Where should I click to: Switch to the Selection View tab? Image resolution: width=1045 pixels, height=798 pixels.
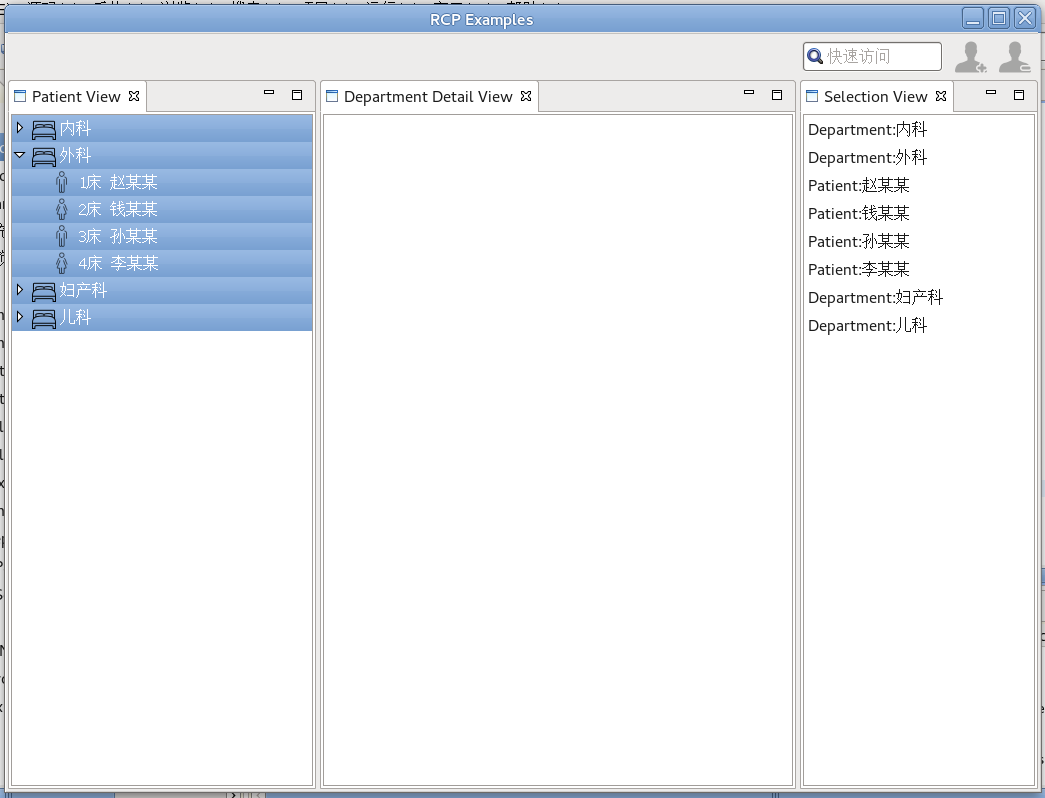875,97
